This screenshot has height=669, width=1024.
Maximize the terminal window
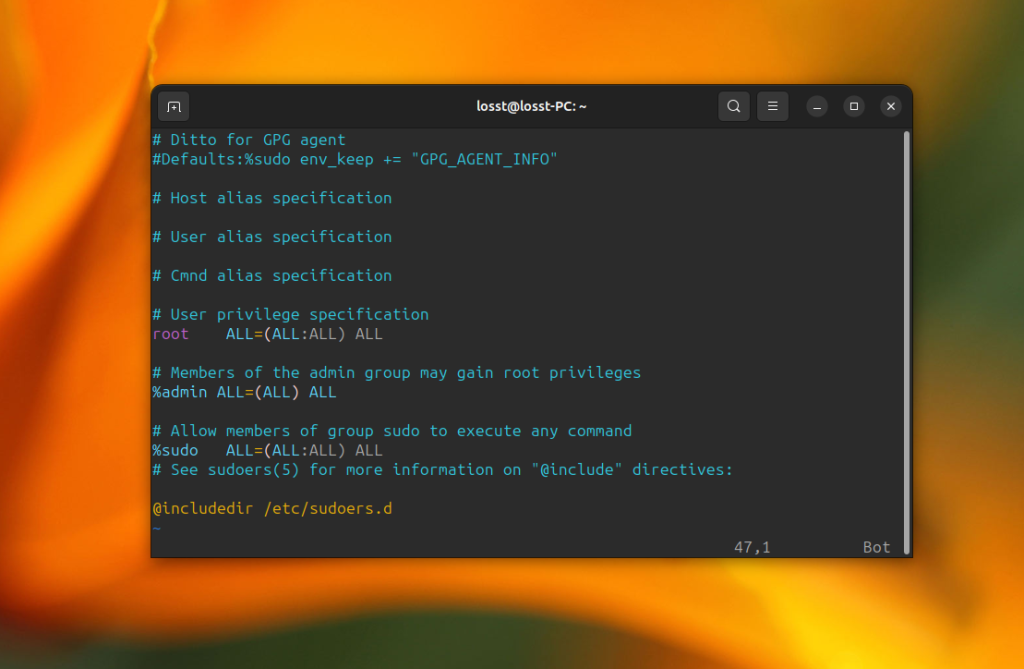click(x=854, y=106)
